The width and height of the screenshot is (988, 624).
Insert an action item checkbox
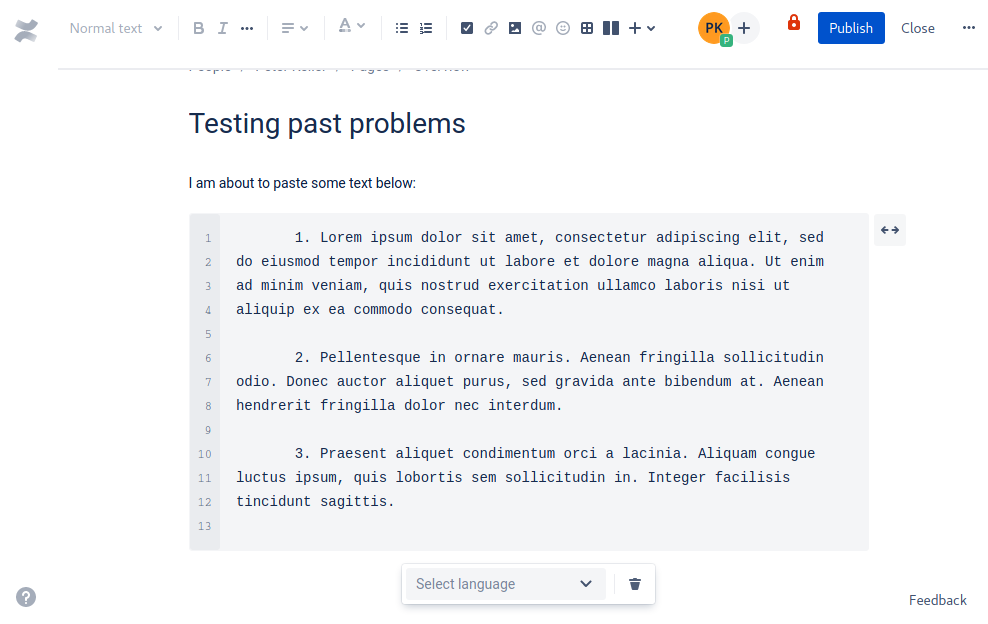(466, 28)
